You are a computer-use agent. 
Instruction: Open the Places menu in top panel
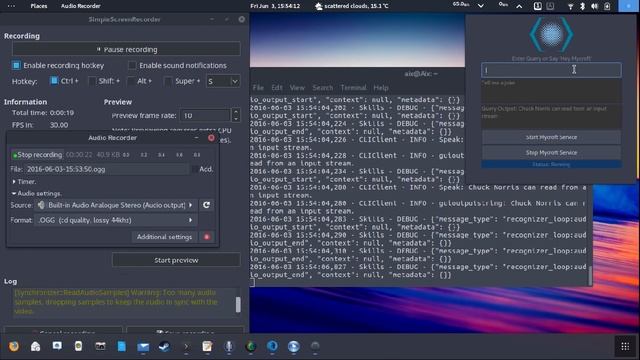(39, 6)
